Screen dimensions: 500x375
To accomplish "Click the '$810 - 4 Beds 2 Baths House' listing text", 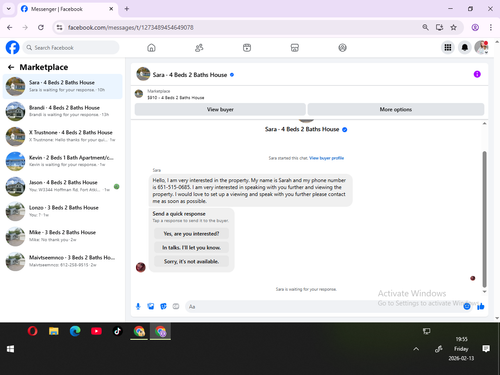I will click(176, 98).
